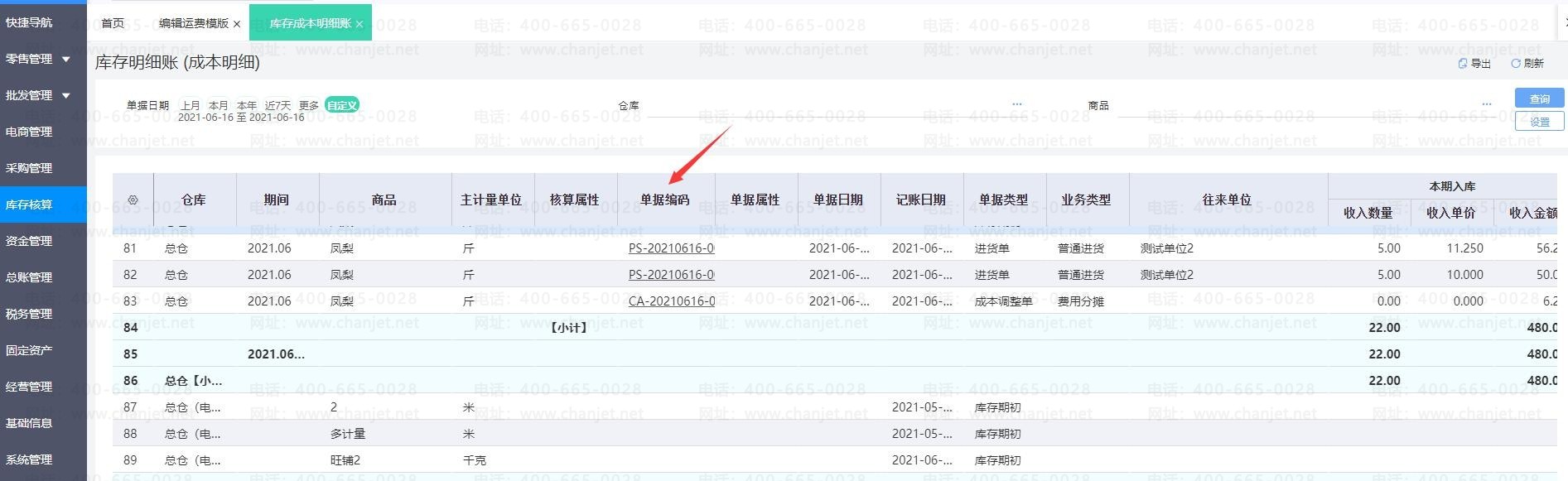Click the 仓库 column header

click(x=194, y=200)
